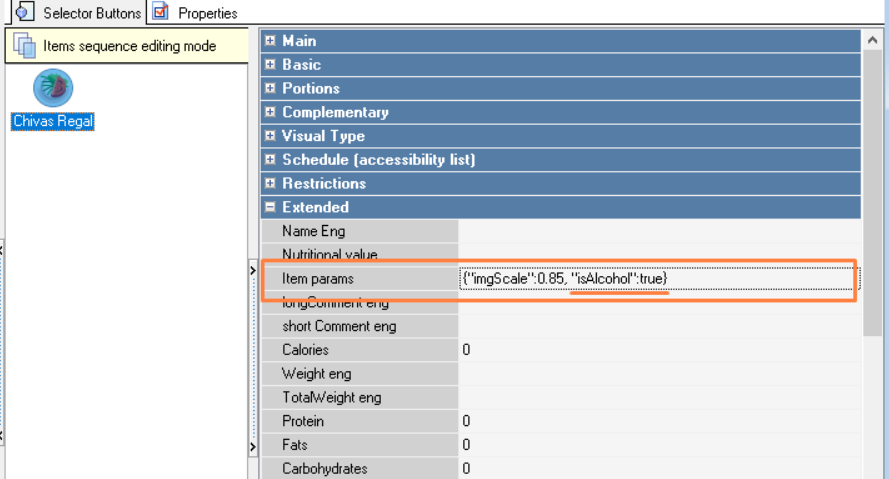Expand the Basic section

[x=270, y=65]
